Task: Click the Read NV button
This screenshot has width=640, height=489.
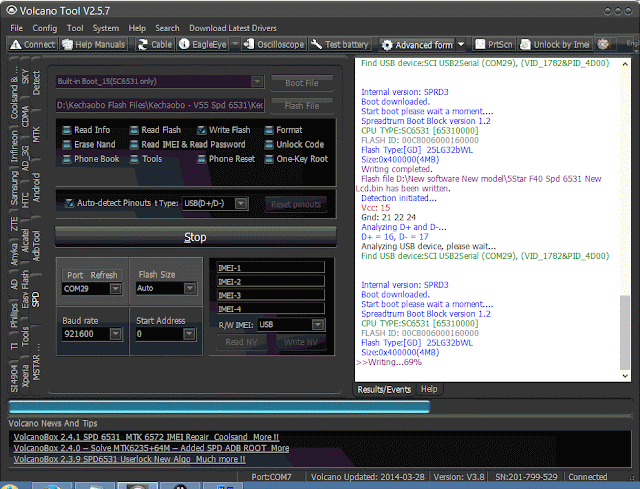Action: pos(241,342)
